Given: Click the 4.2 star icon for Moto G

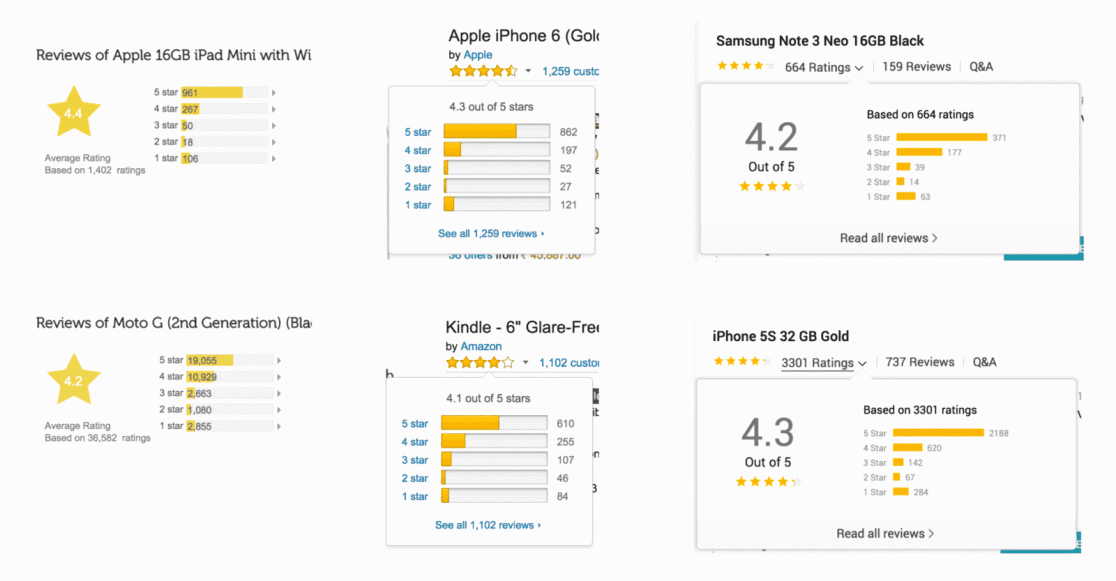Looking at the screenshot, I should click(x=73, y=380).
